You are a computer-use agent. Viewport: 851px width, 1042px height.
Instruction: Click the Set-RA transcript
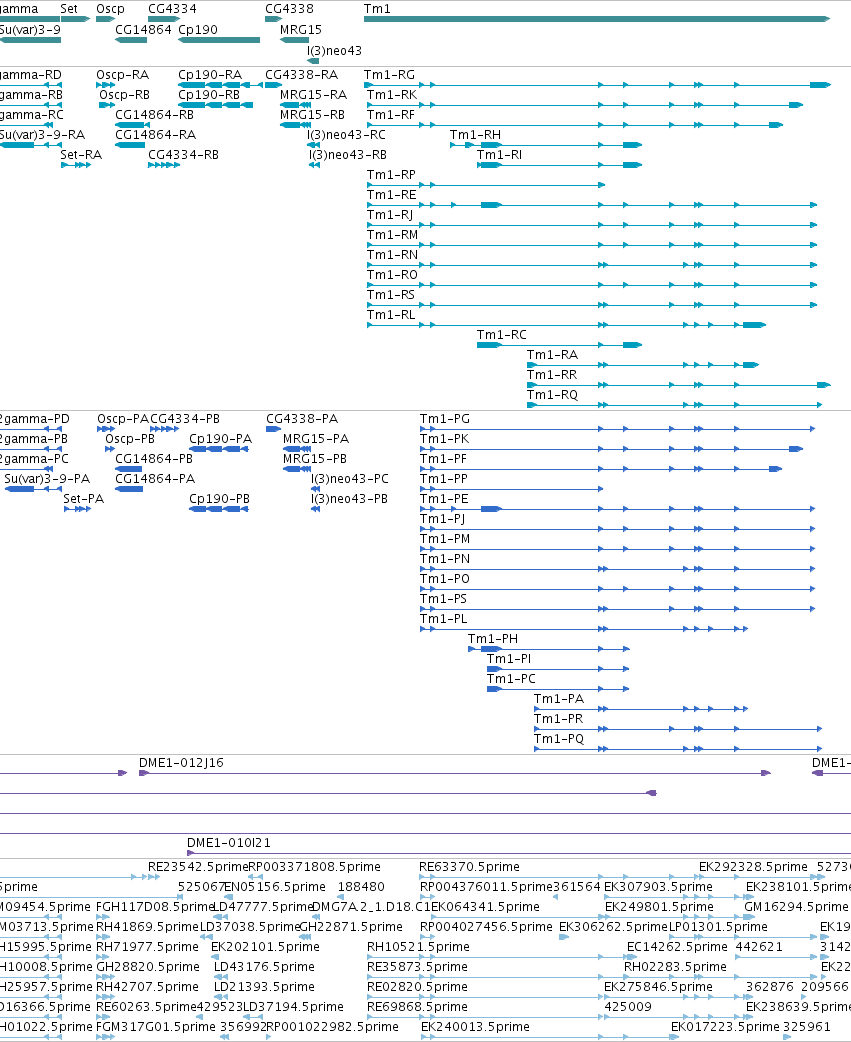coord(76,165)
